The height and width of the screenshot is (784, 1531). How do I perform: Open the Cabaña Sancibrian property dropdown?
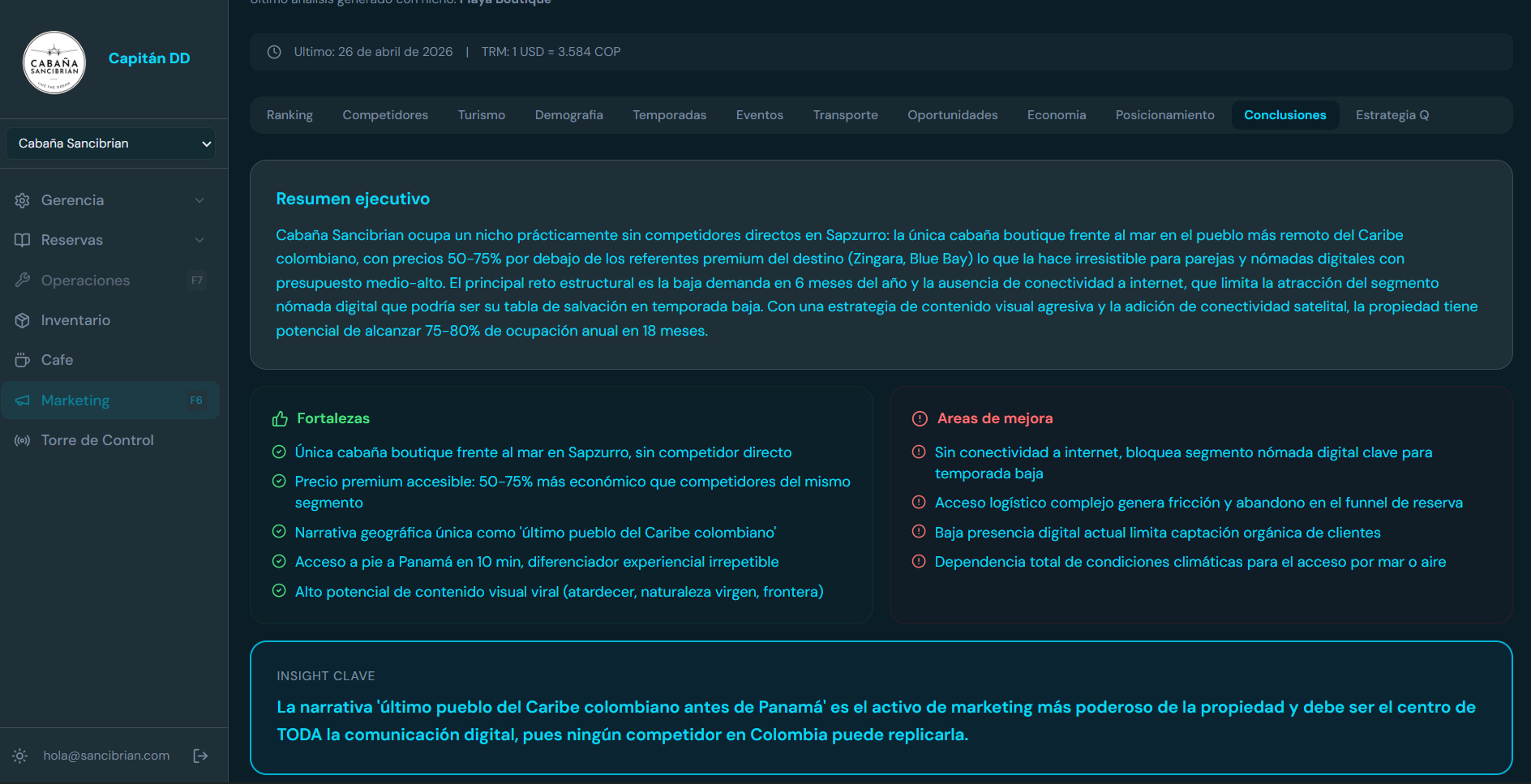[111, 144]
